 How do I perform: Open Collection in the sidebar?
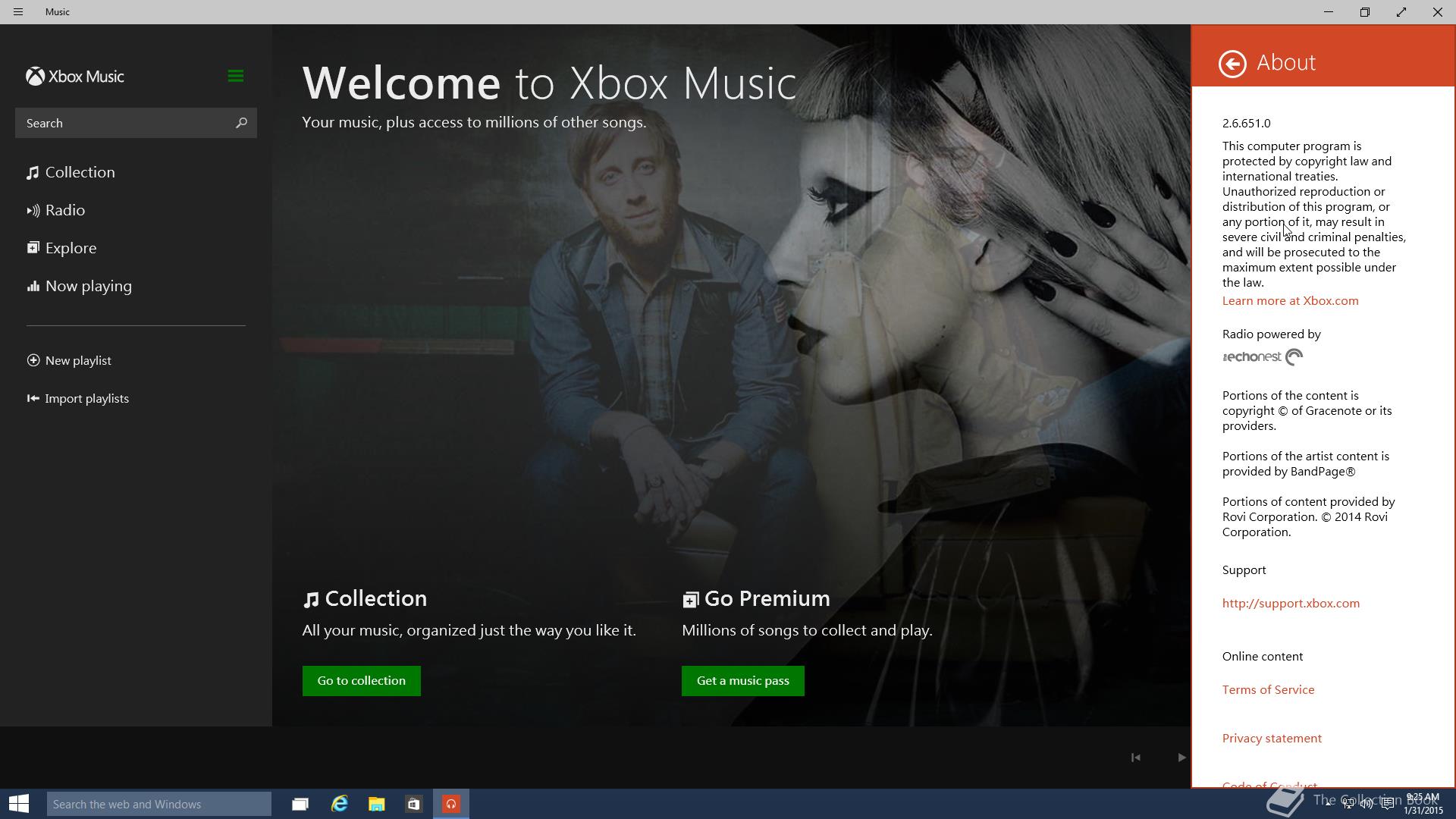(x=71, y=172)
